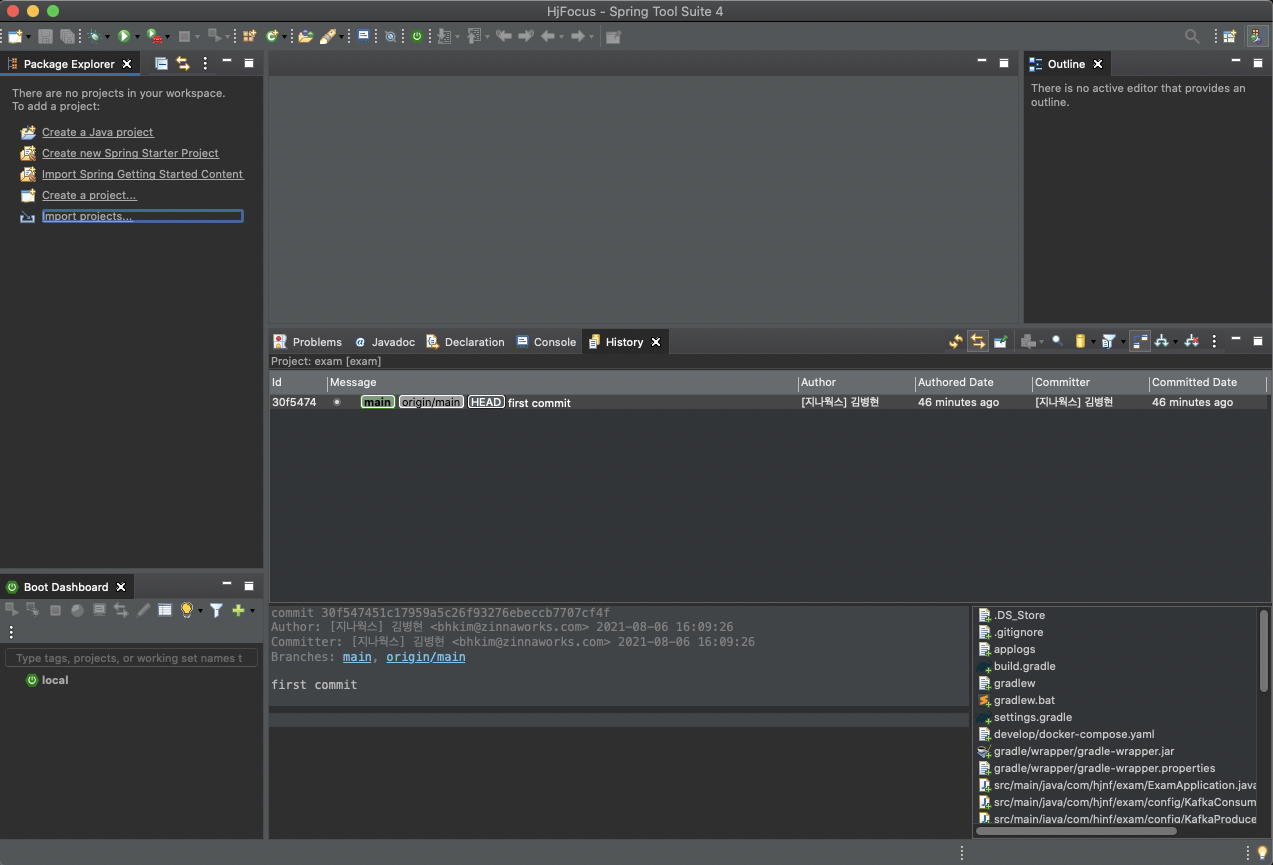The height and width of the screenshot is (865, 1273).
Task: Click the Create a Java project link
Action: [x=98, y=132]
